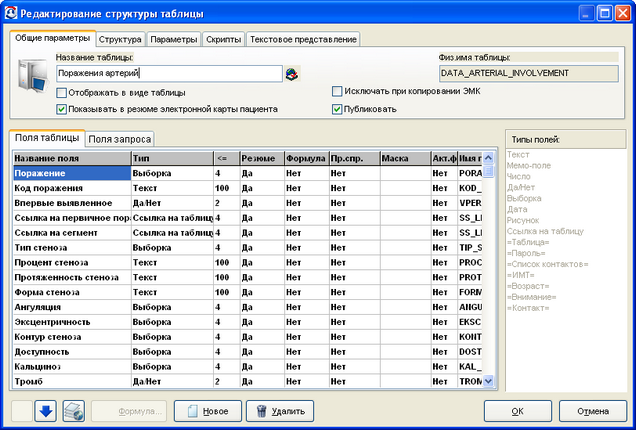Click the books with globe icon button
Viewport: 636px width, 430px height.
click(x=74, y=411)
